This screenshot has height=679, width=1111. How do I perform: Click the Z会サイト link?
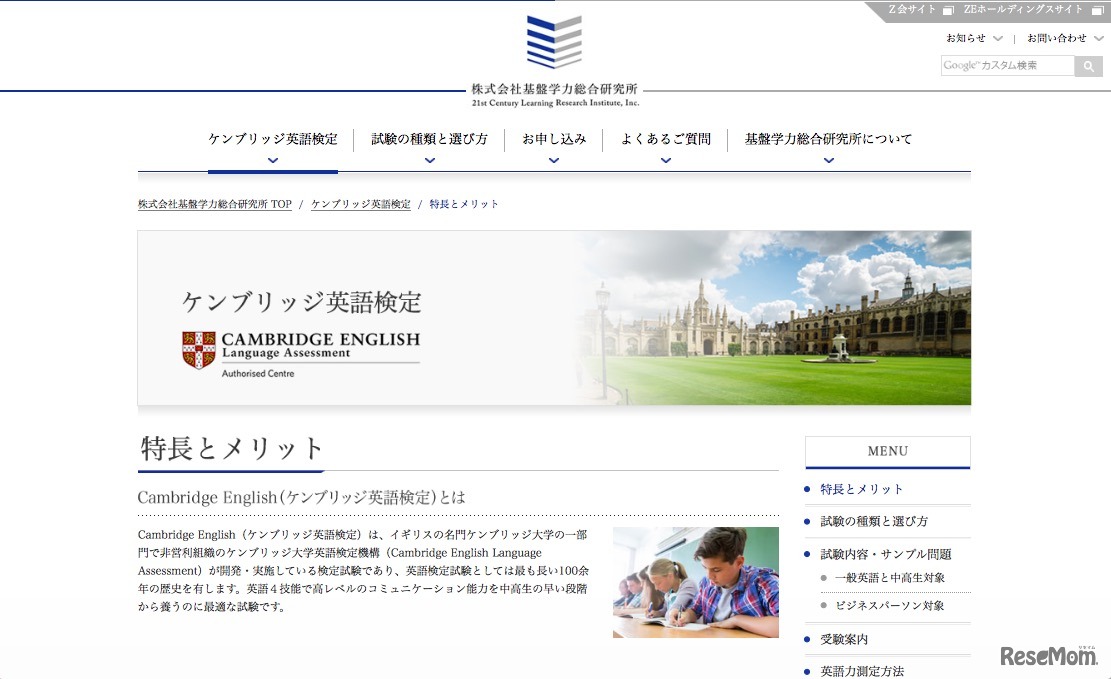tap(912, 10)
